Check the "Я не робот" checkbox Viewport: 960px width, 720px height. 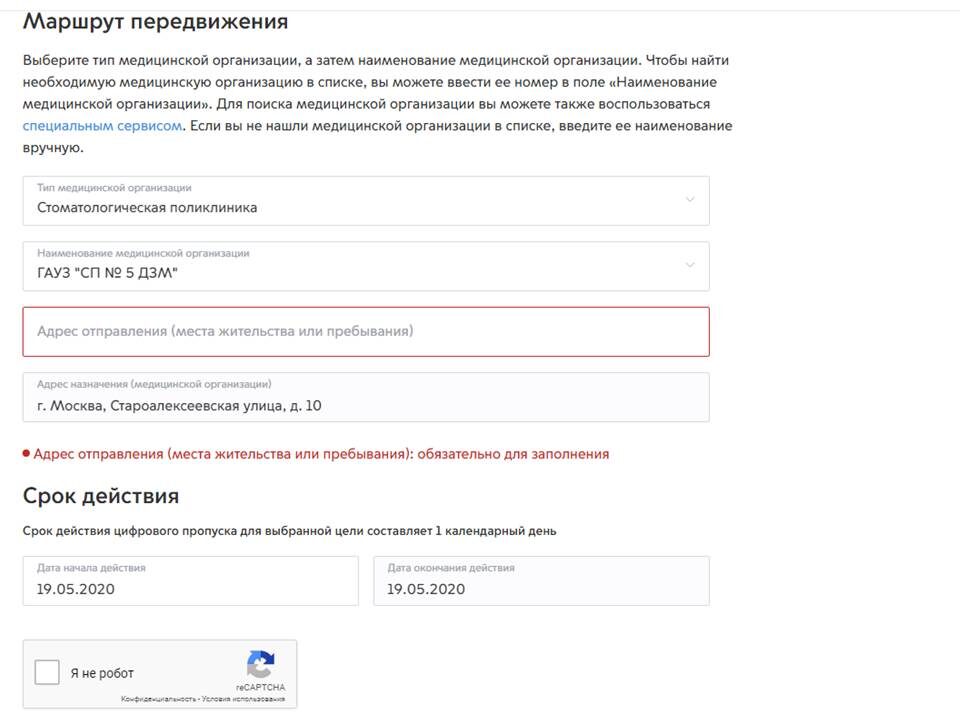click(x=46, y=672)
